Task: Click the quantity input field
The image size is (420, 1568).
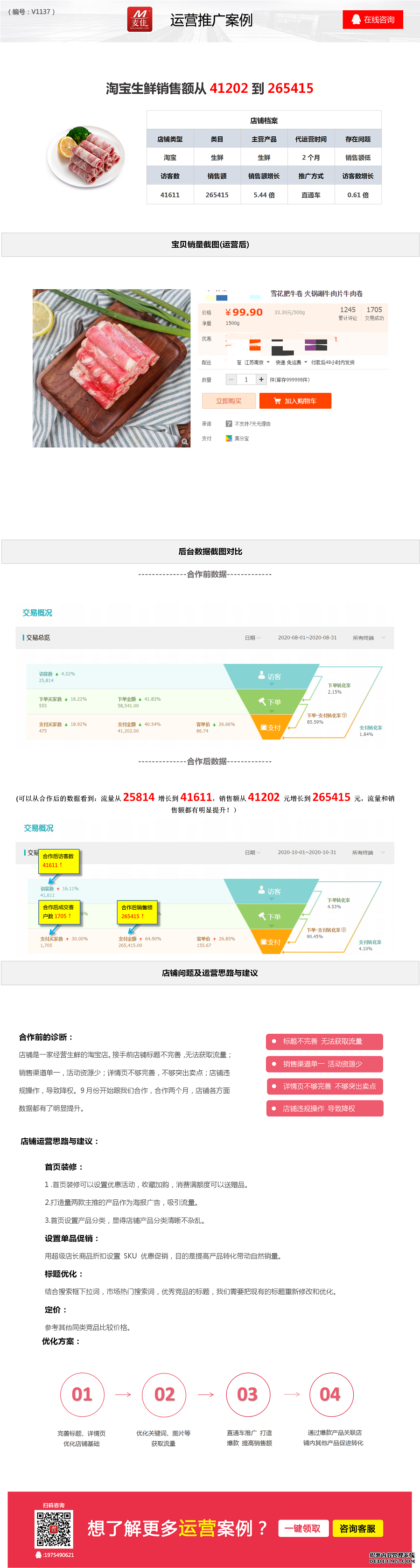Action: 246,379
